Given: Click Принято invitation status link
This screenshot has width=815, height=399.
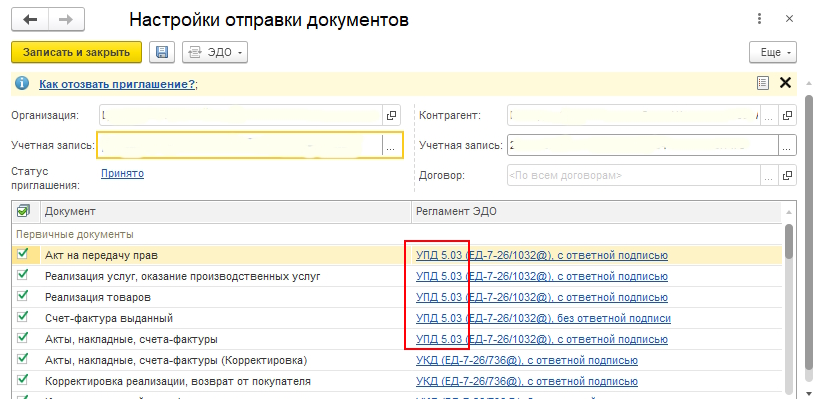Looking at the screenshot, I should tap(122, 174).
